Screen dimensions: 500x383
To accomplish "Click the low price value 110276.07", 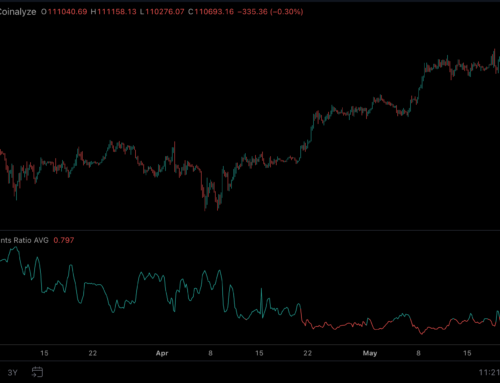I will click(x=165, y=12).
